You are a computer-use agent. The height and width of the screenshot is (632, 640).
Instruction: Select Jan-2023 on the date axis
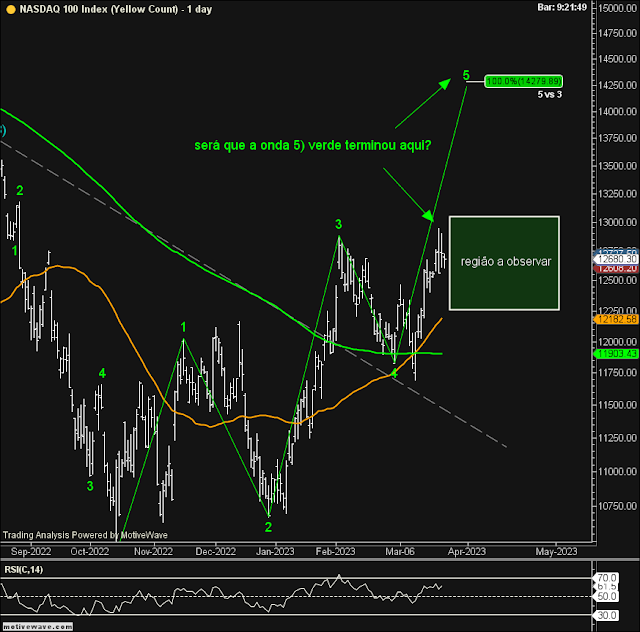[x=275, y=552]
